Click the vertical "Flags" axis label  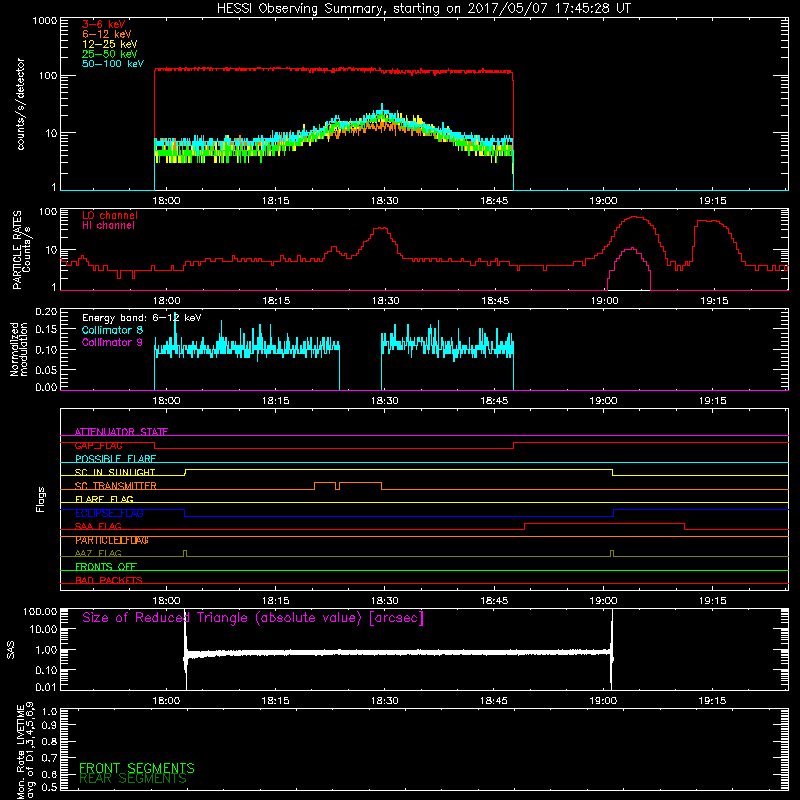point(41,499)
